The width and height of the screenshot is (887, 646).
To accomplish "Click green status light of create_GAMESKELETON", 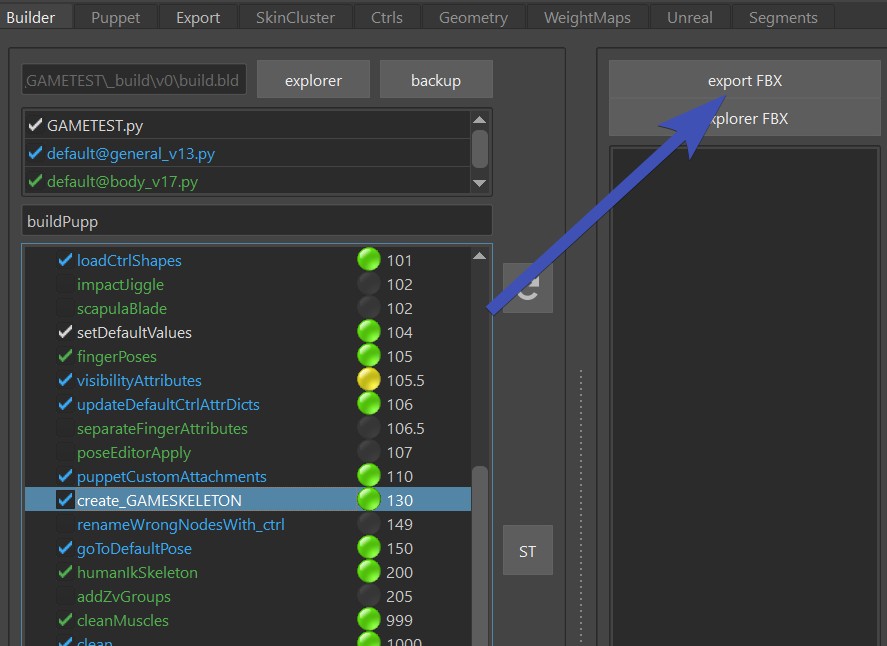I will click(x=369, y=500).
